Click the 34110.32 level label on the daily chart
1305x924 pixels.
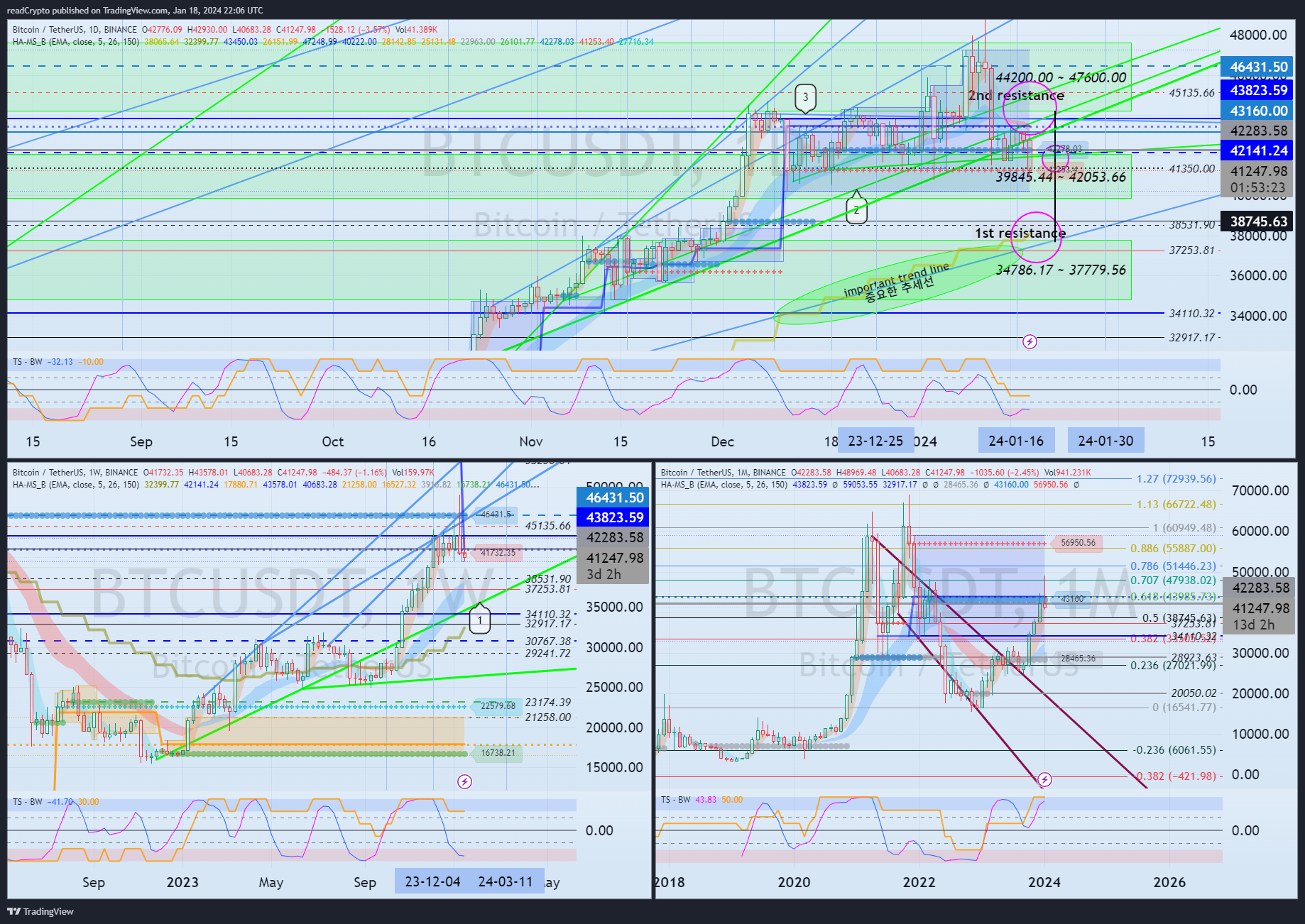(x=1192, y=313)
